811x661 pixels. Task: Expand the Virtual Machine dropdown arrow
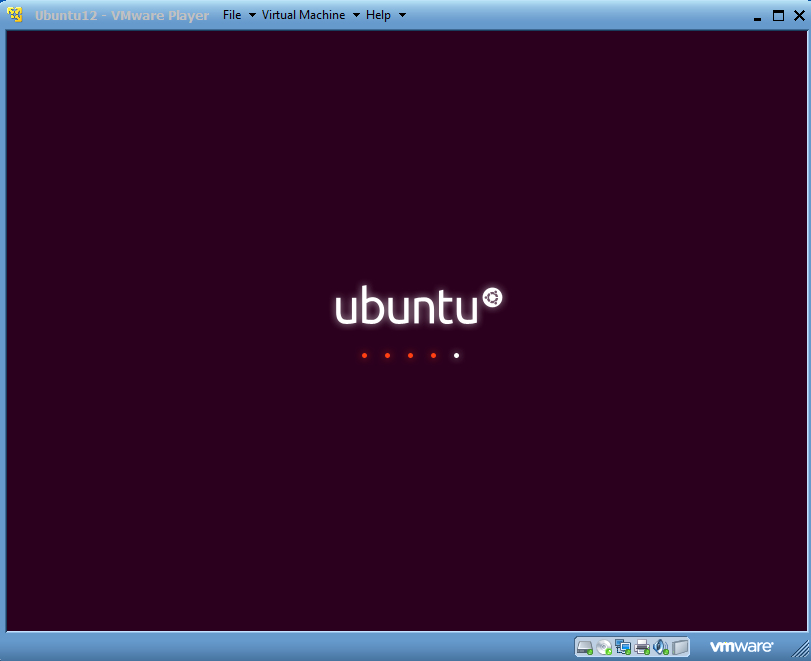[x=356, y=15]
